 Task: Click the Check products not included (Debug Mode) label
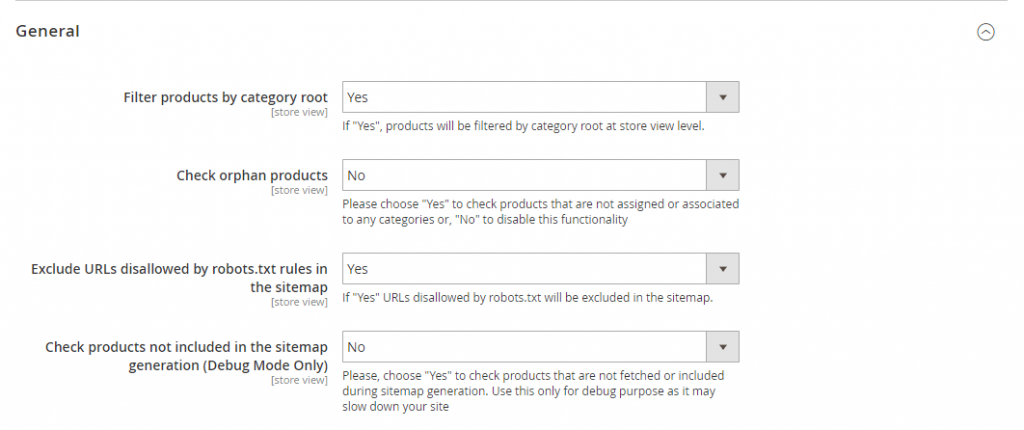[187, 356]
